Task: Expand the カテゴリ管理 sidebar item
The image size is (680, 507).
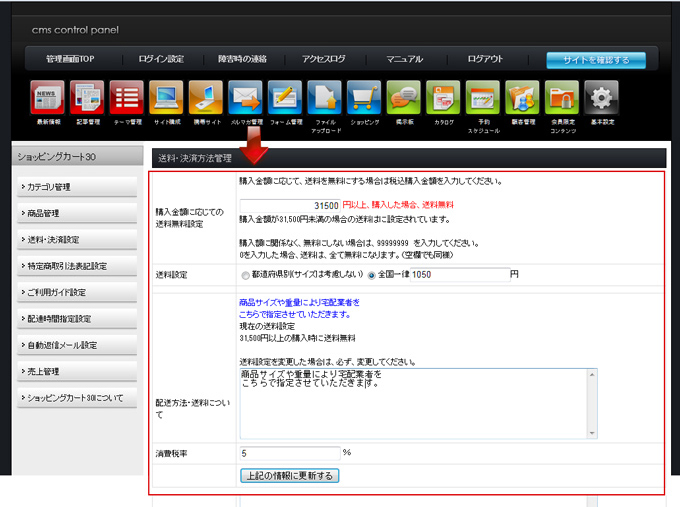Action: tap(77, 187)
